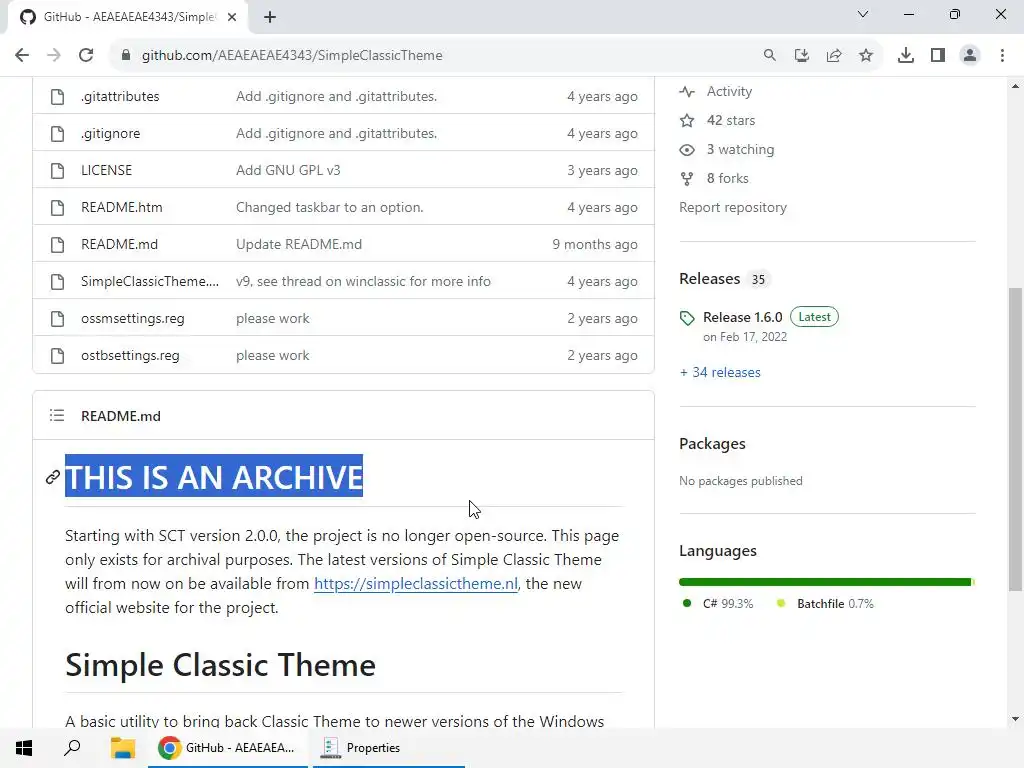1024x768 pixels.
Task: Click the browser forward arrow
Action: (54, 56)
